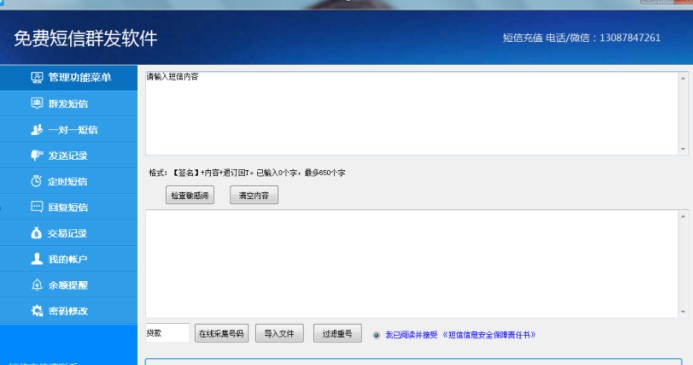Open the 发送记录 menu item

pyautogui.click(x=69, y=155)
